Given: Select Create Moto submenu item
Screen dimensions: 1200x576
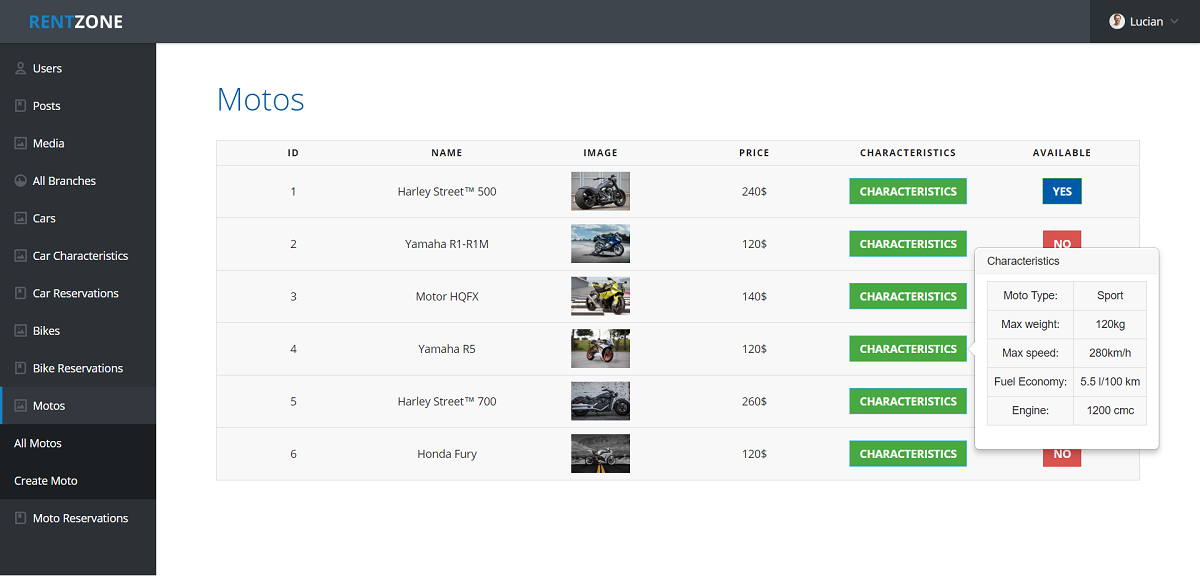Looking at the screenshot, I should [46, 481].
